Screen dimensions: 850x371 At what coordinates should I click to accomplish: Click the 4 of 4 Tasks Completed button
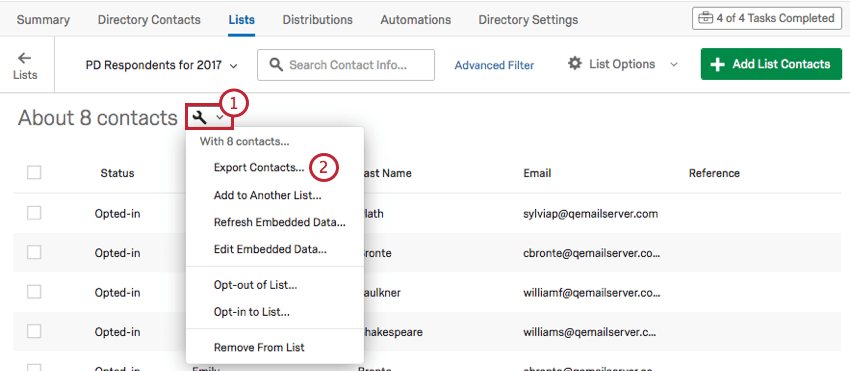pyautogui.click(x=767, y=18)
